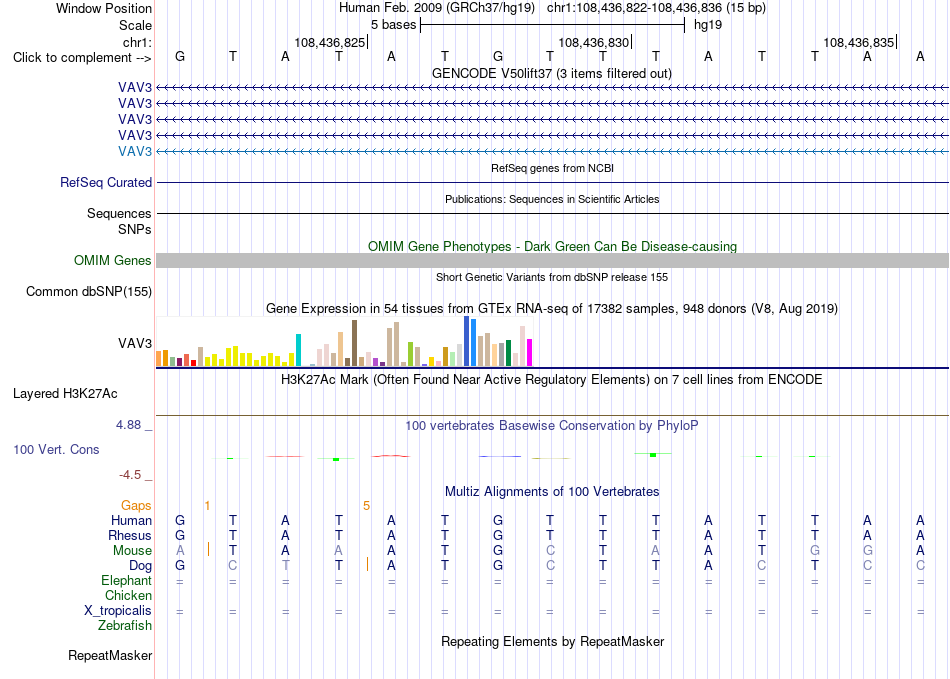Click the Mouse alignment row label
950x679 pixels.
click(132, 551)
